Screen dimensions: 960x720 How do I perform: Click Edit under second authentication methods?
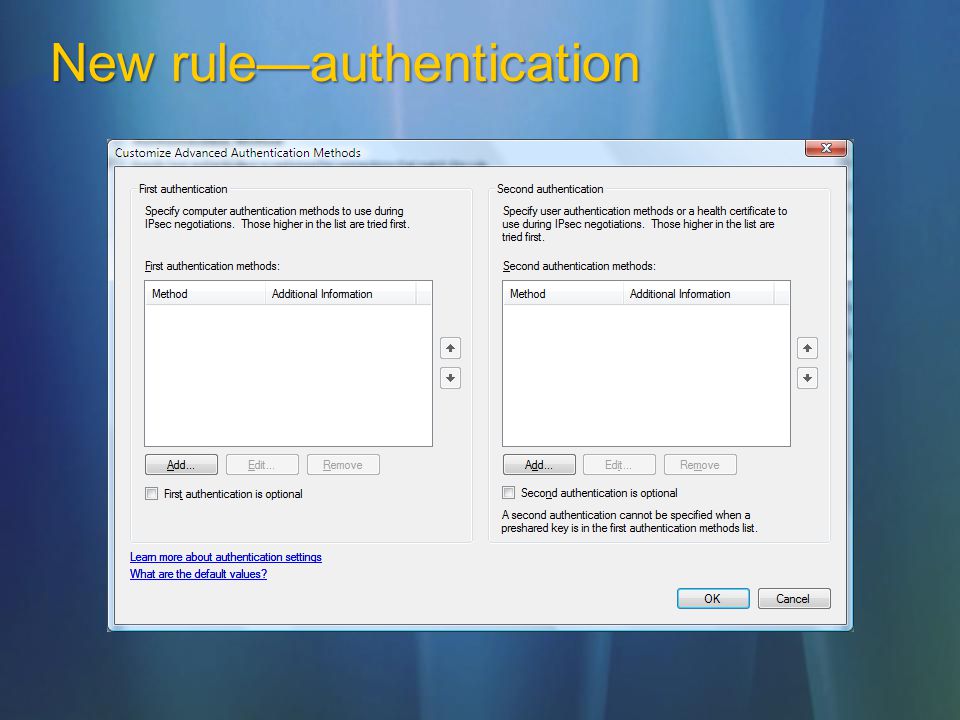[x=619, y=465]
